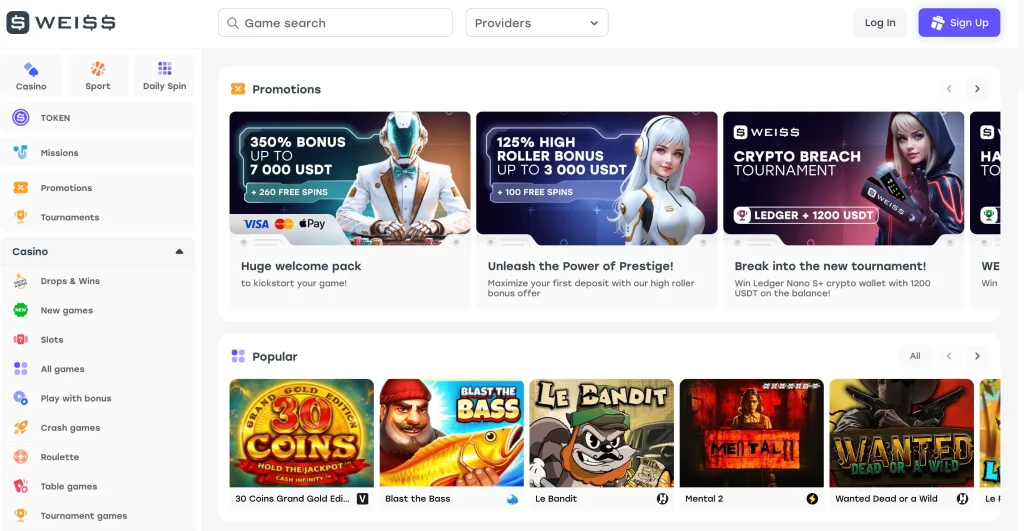The width and height of the screenshot is (1024, 531).
Task: Go to next promotions slide arrow
Action: (x=977, y=89)
